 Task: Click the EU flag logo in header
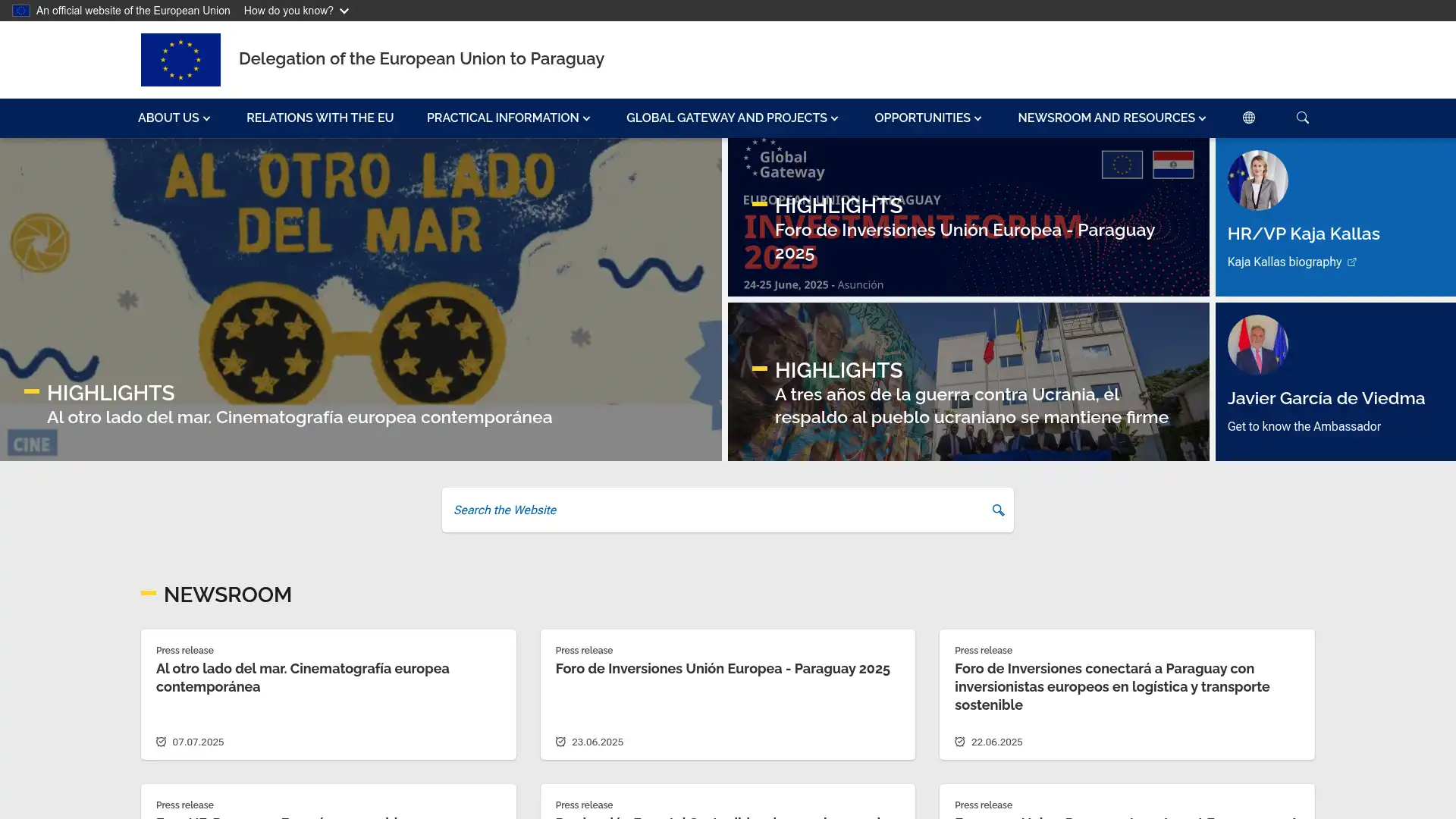[x=180, y=60]
